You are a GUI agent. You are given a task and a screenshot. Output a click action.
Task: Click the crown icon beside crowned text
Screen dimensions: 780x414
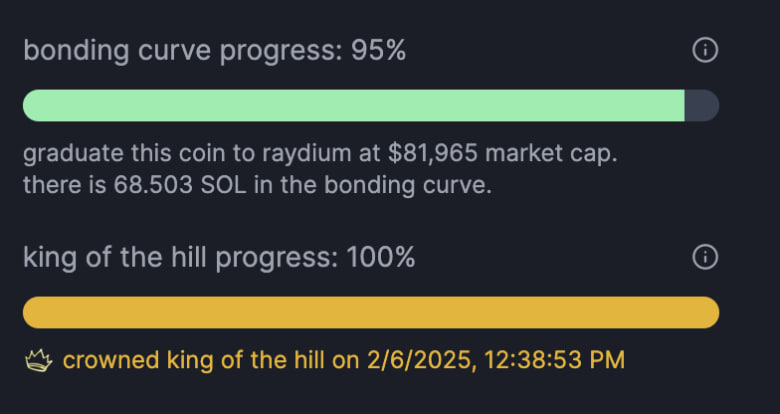(x=38, y=360)
